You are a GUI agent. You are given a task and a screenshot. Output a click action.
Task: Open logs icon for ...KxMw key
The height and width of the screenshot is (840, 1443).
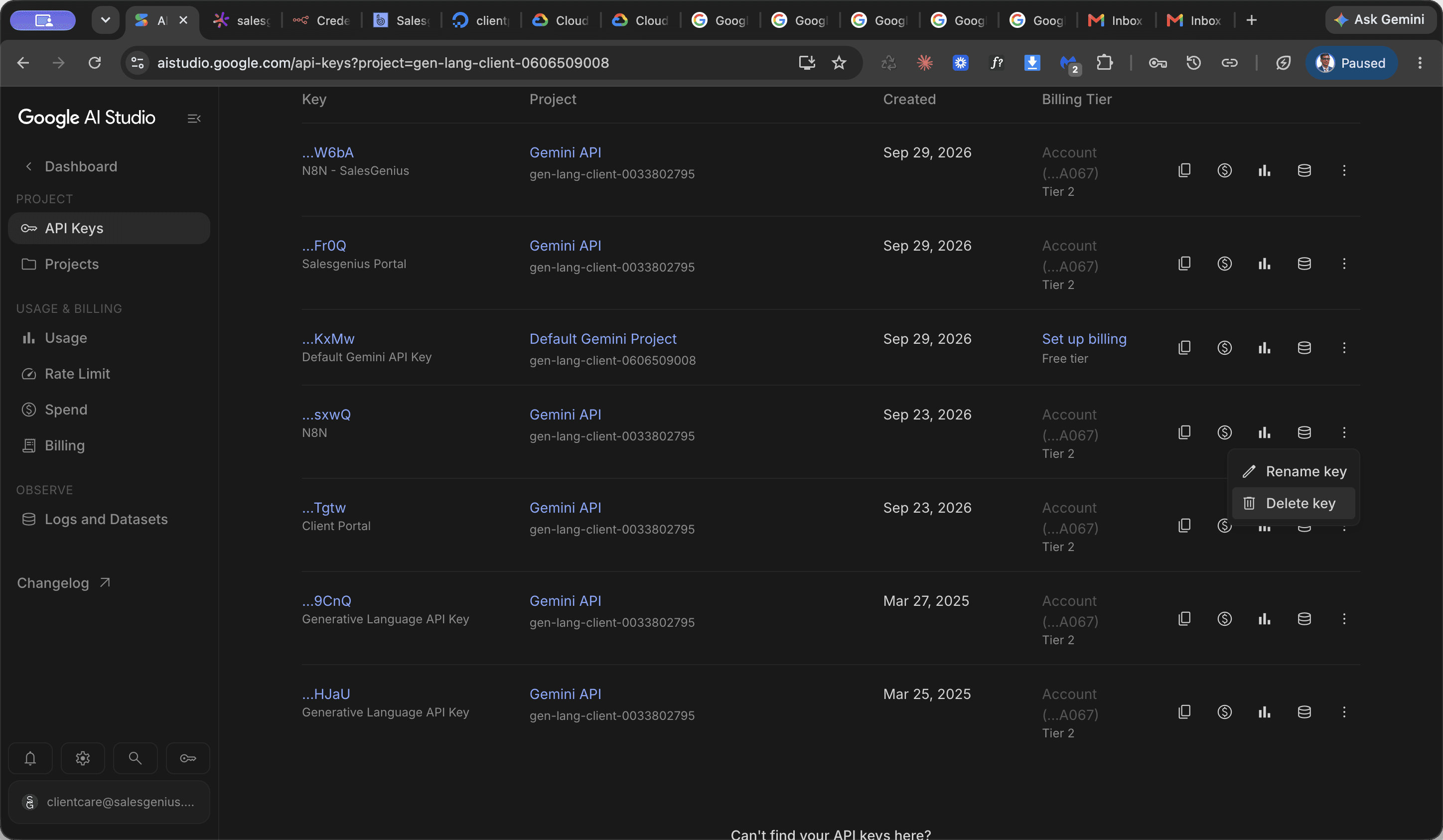[x=1304, y=348]
